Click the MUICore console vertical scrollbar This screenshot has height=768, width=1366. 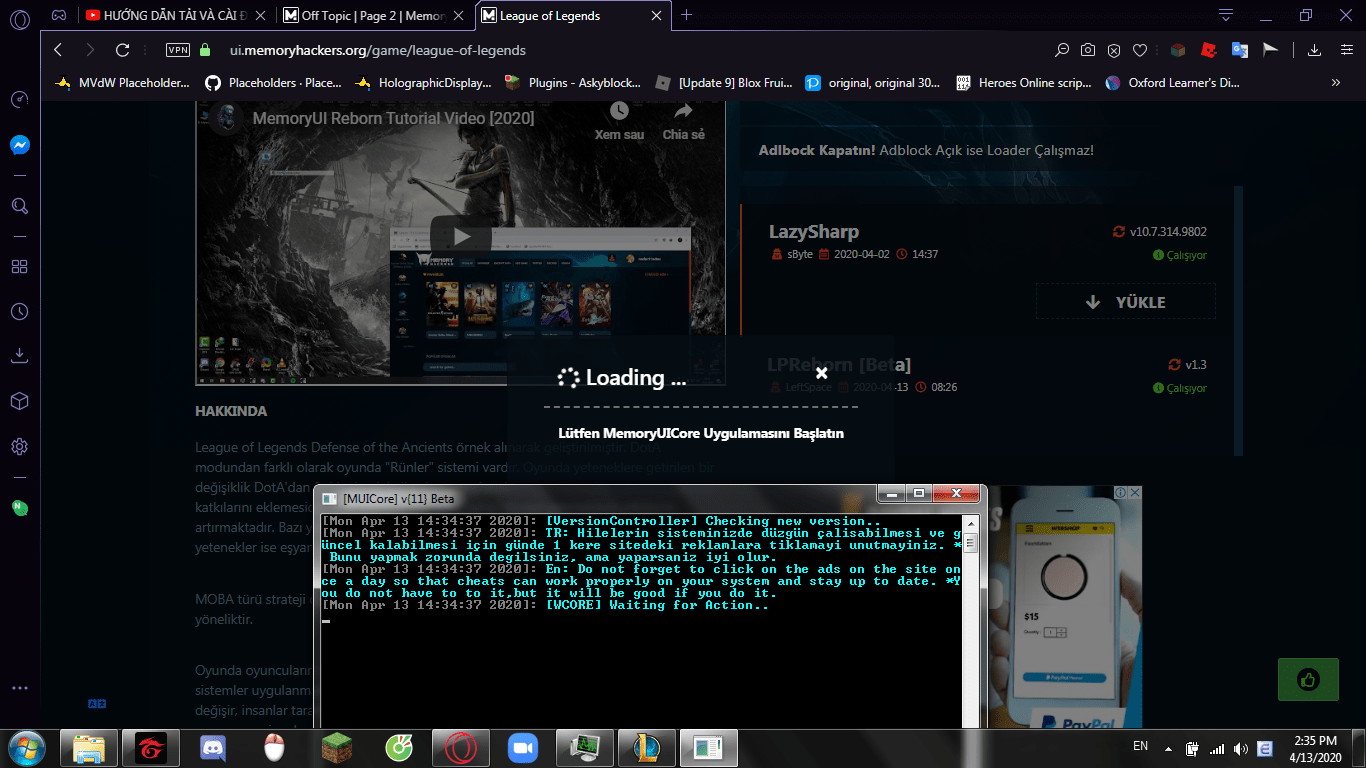coord(969,620)
